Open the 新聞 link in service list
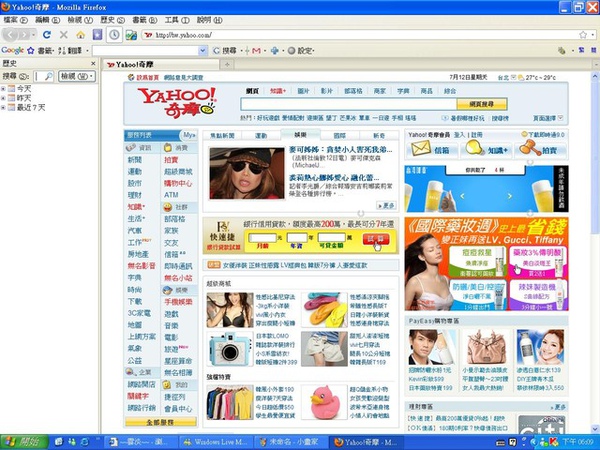This screenshot has height=450, width=600. [134, 160]
